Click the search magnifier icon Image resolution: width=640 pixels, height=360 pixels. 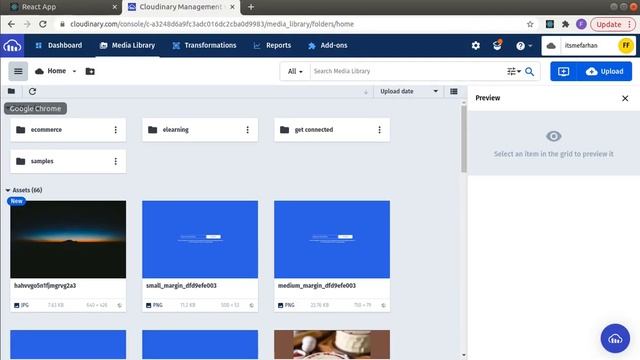coord(529,71)
